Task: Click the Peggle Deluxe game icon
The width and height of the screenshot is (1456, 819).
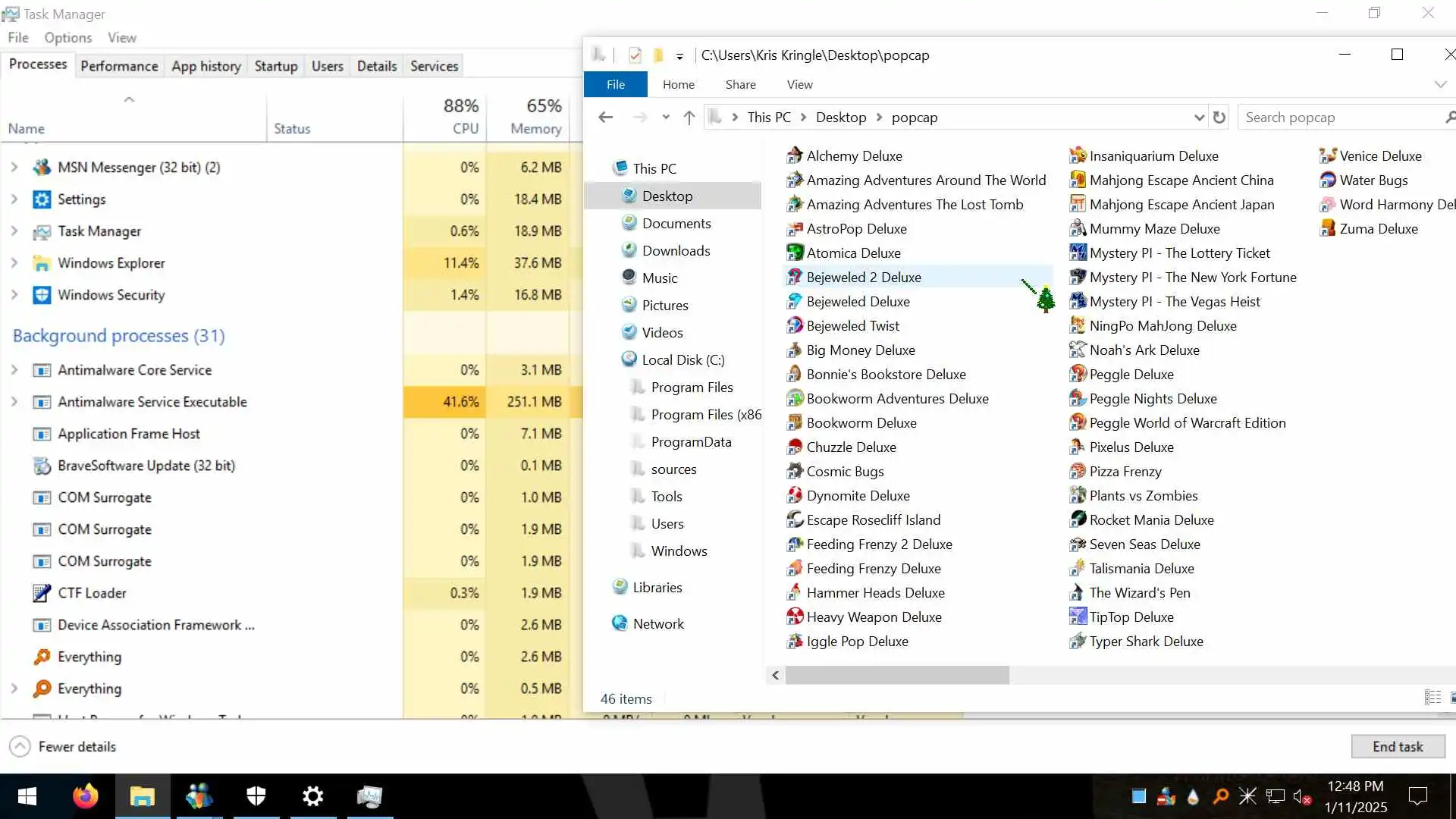Action: point(1077,374)
